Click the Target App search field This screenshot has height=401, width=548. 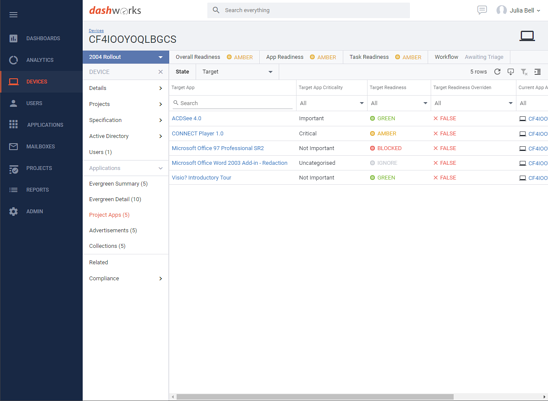click(232, 103)
